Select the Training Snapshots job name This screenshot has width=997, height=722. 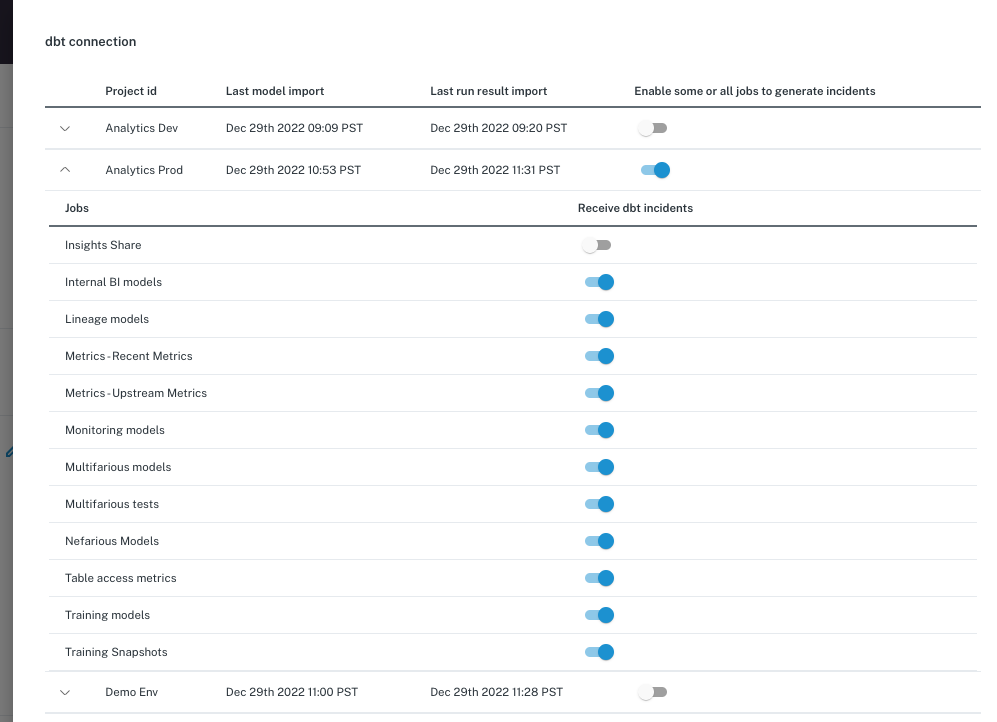tap(116, 652)
